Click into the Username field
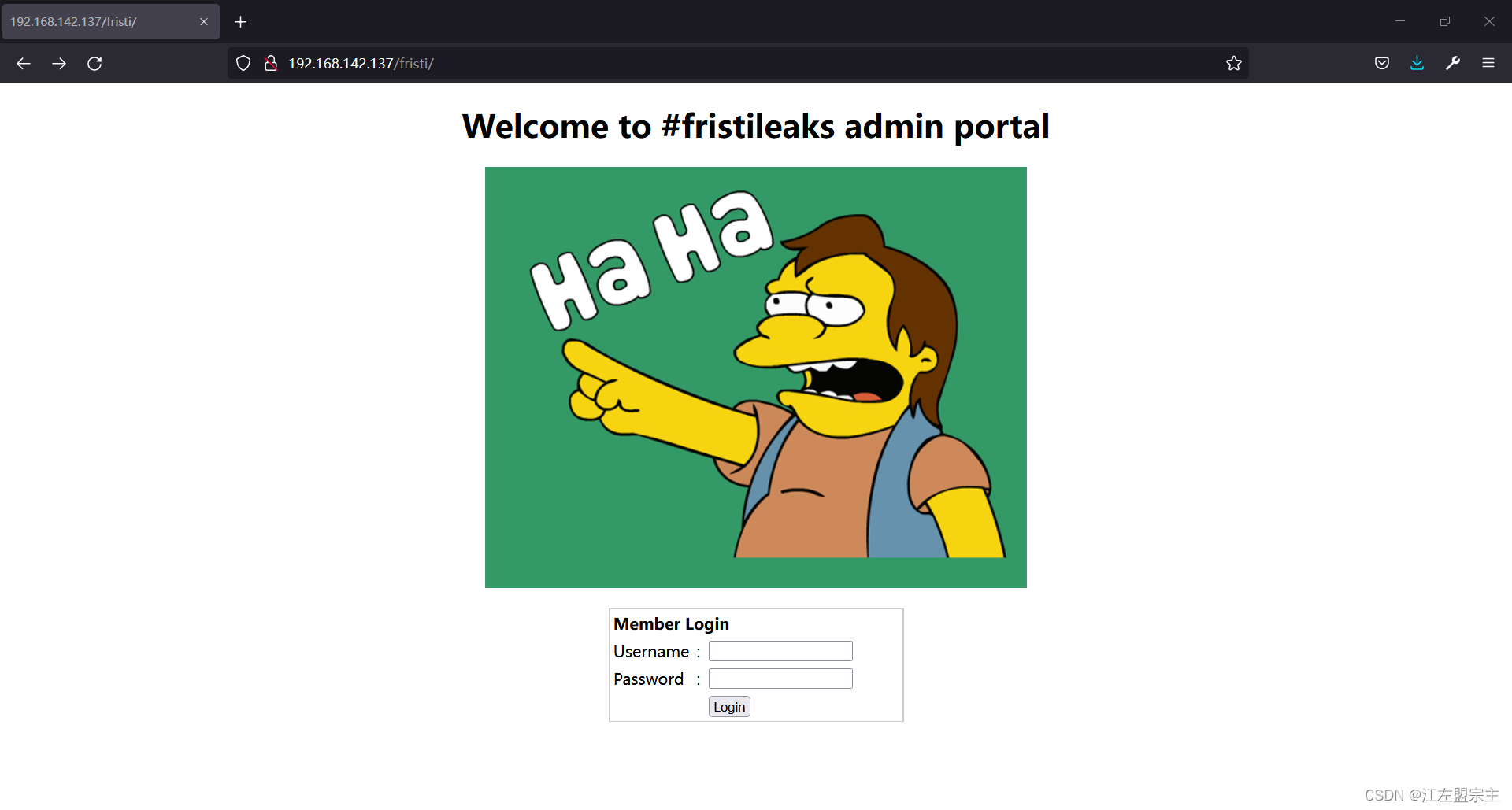Screen dimensions: 1512x810 coord(780,651)
